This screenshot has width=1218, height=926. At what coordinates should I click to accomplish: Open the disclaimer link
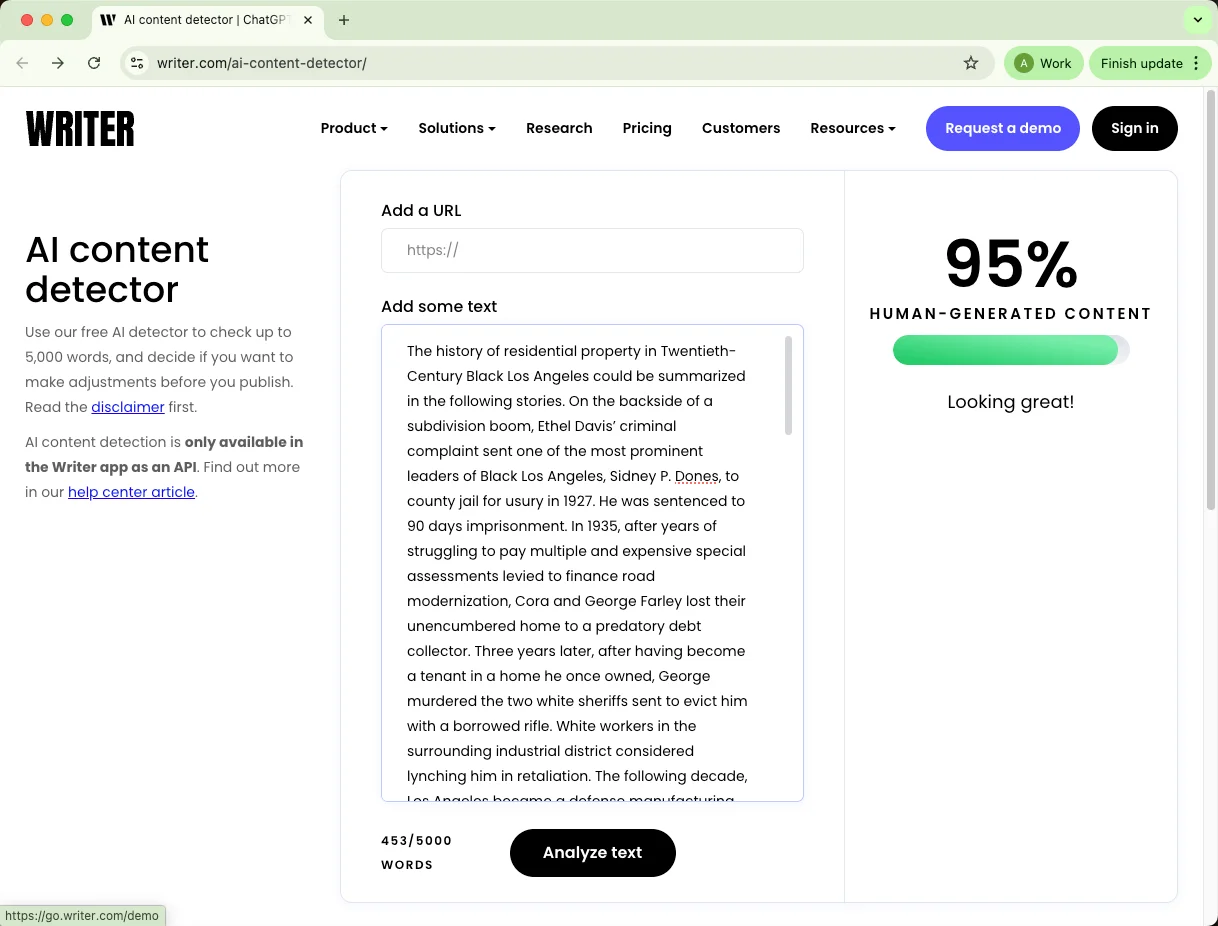point(128,407)
